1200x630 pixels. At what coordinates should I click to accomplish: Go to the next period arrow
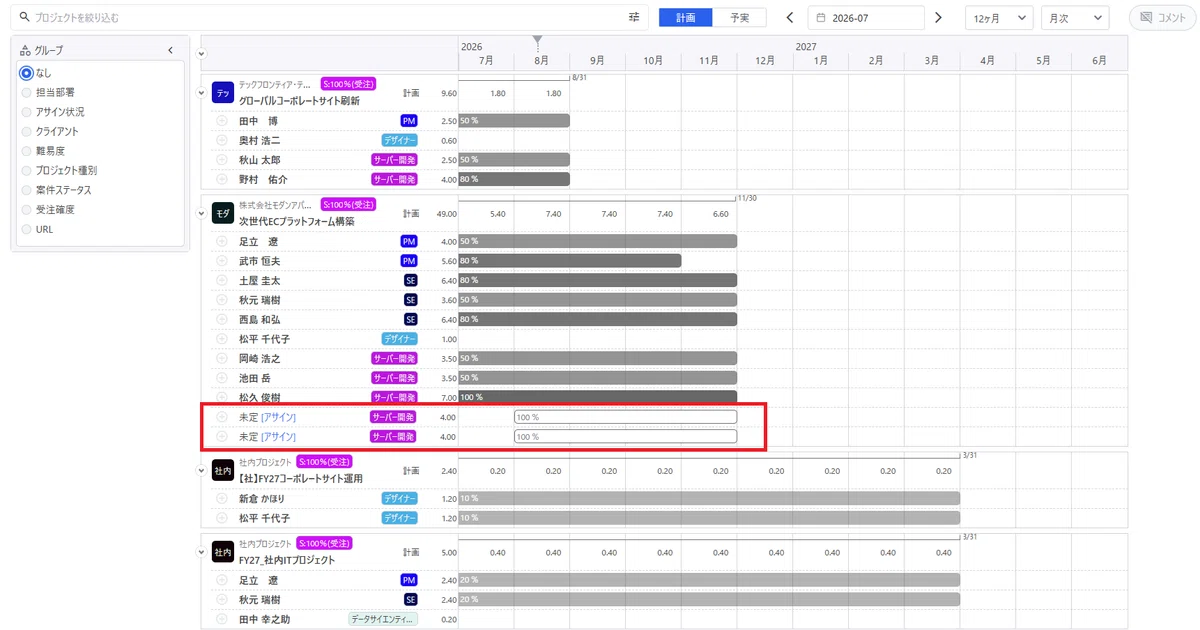[938, 18]
